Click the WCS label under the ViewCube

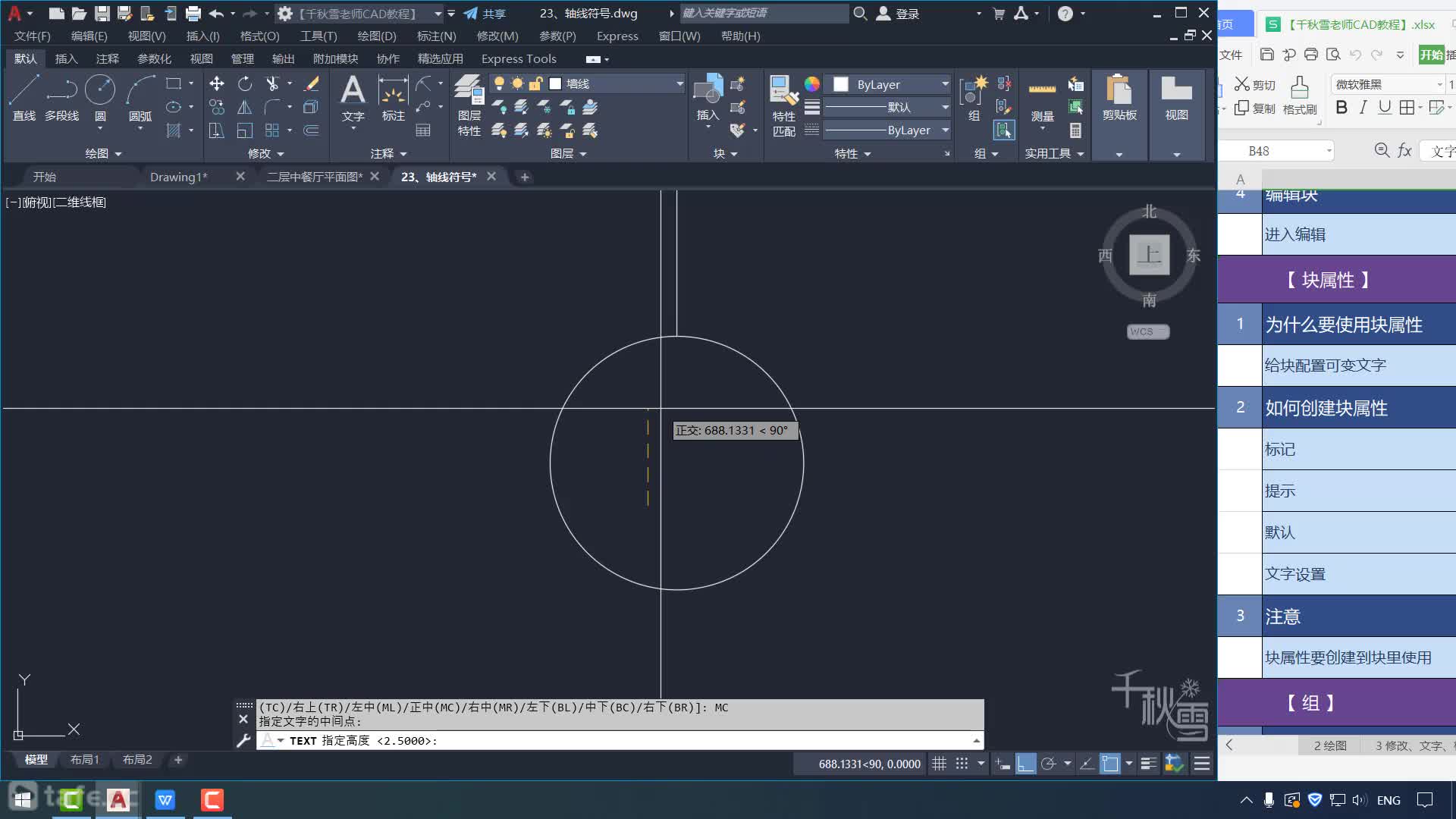point(1147,331)
